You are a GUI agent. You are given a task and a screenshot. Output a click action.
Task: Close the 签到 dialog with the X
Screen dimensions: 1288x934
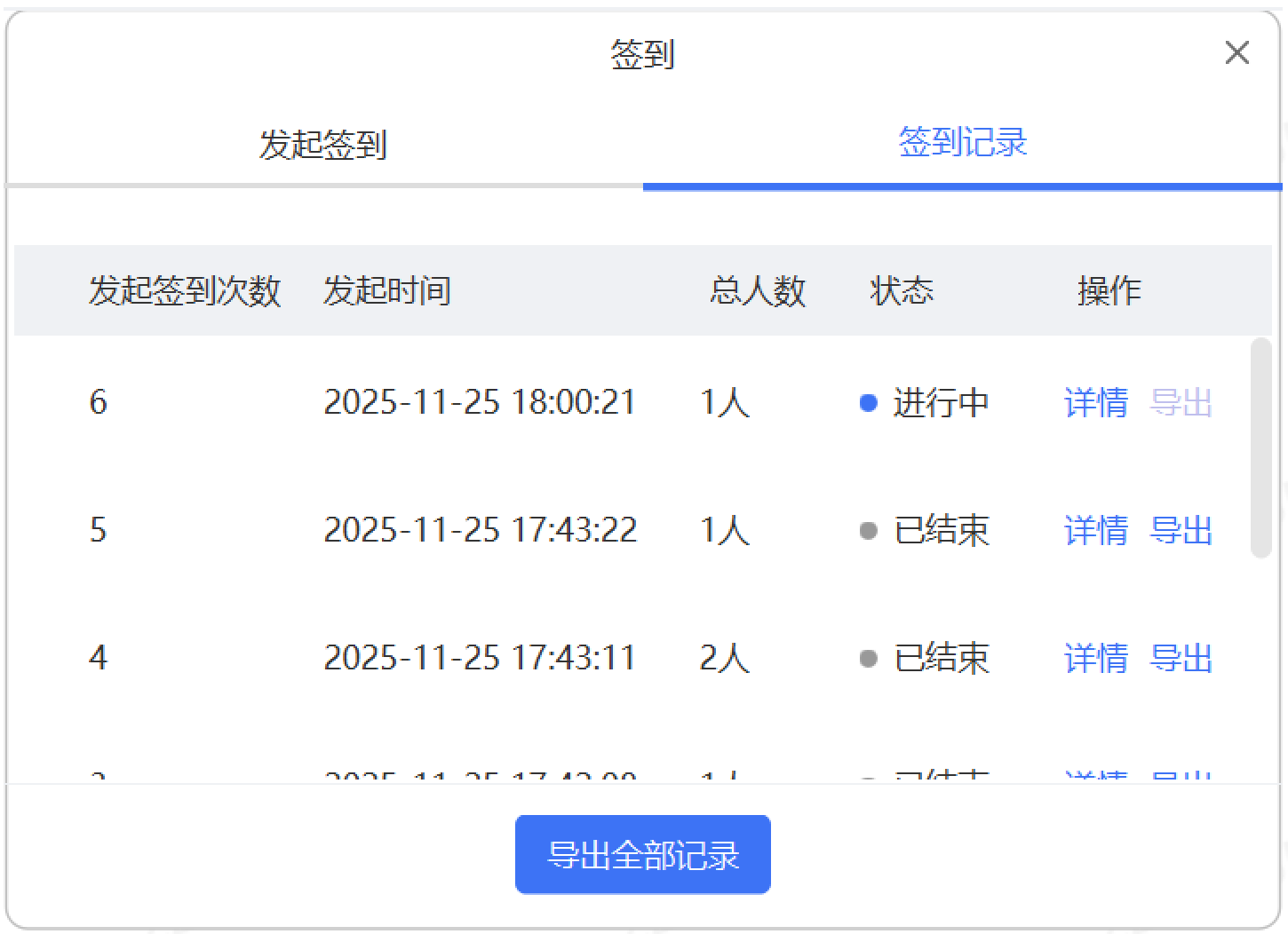(1236, 53)
